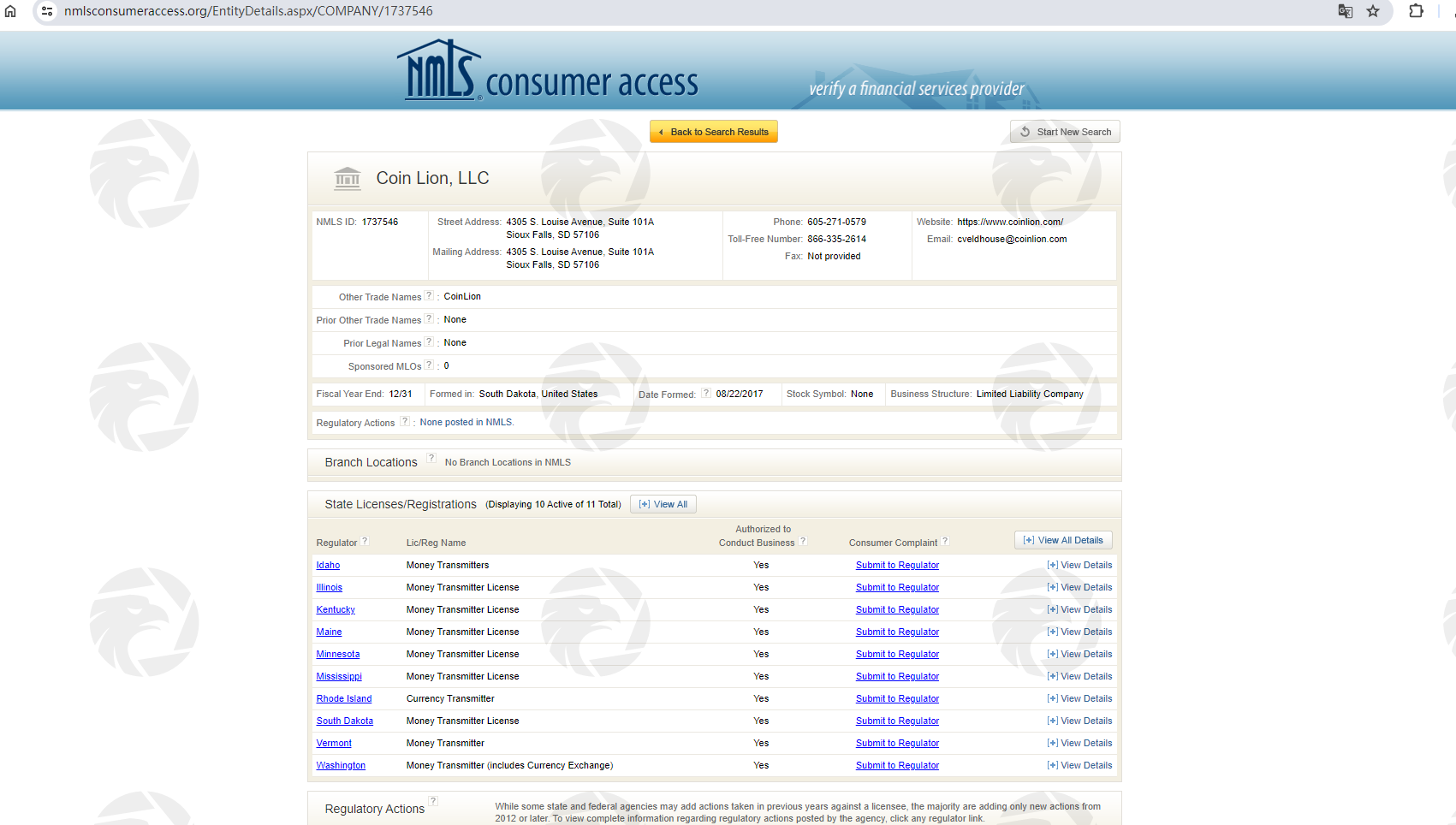Screen dimensions: 1456x825
Task: Open the Idaho regulator link
Action: (x=328, y=565)
